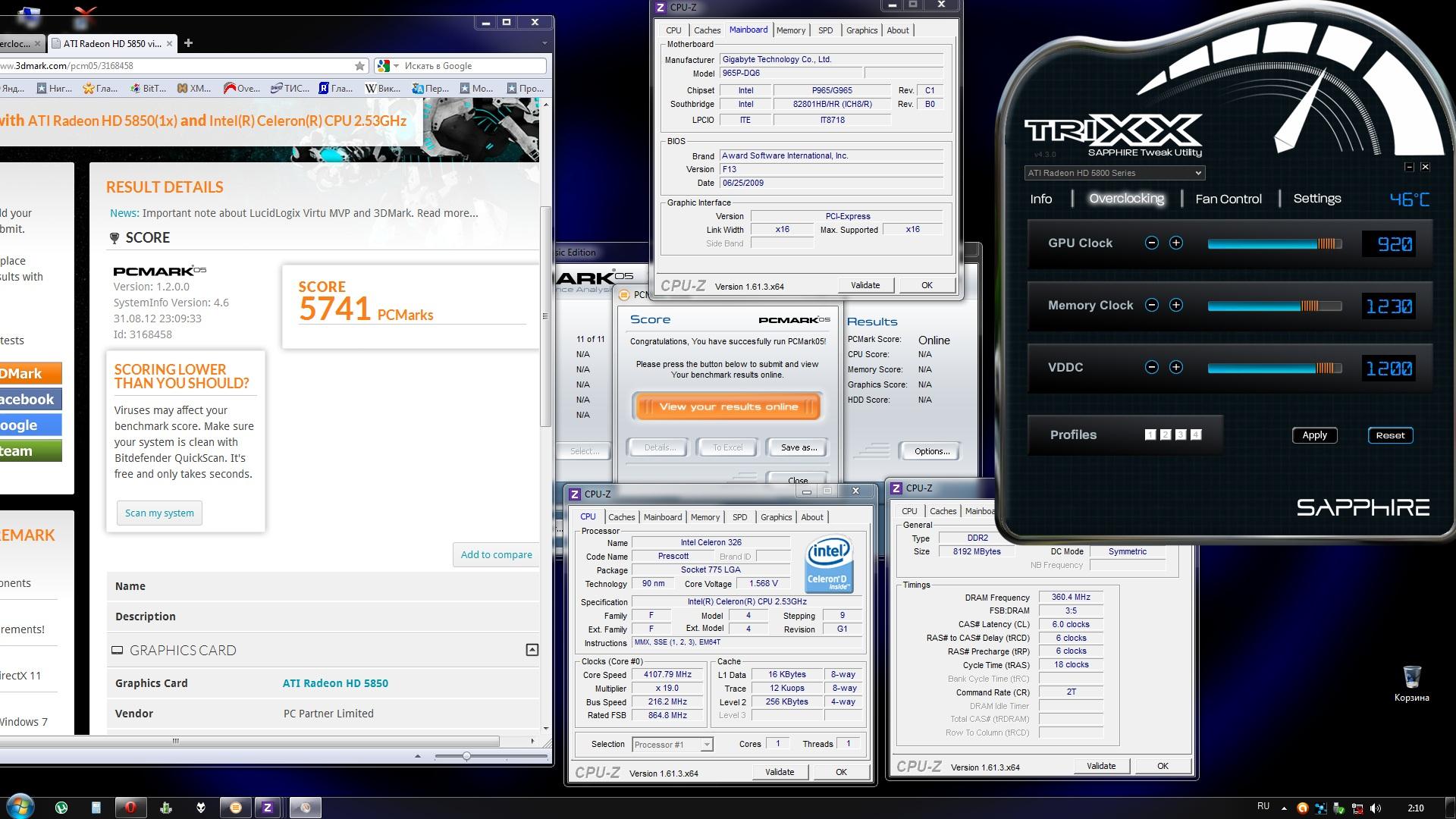1456x819 pixels.
Task: Click Options... button in PCMark05
Action: point(931,451)
